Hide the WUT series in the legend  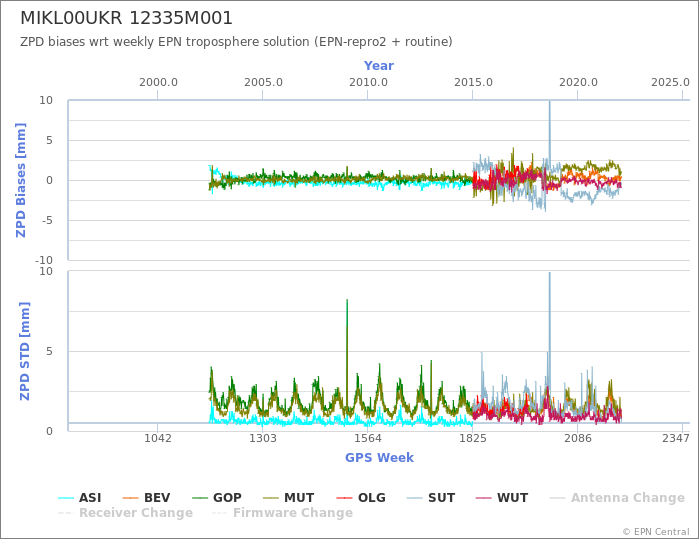502,498
